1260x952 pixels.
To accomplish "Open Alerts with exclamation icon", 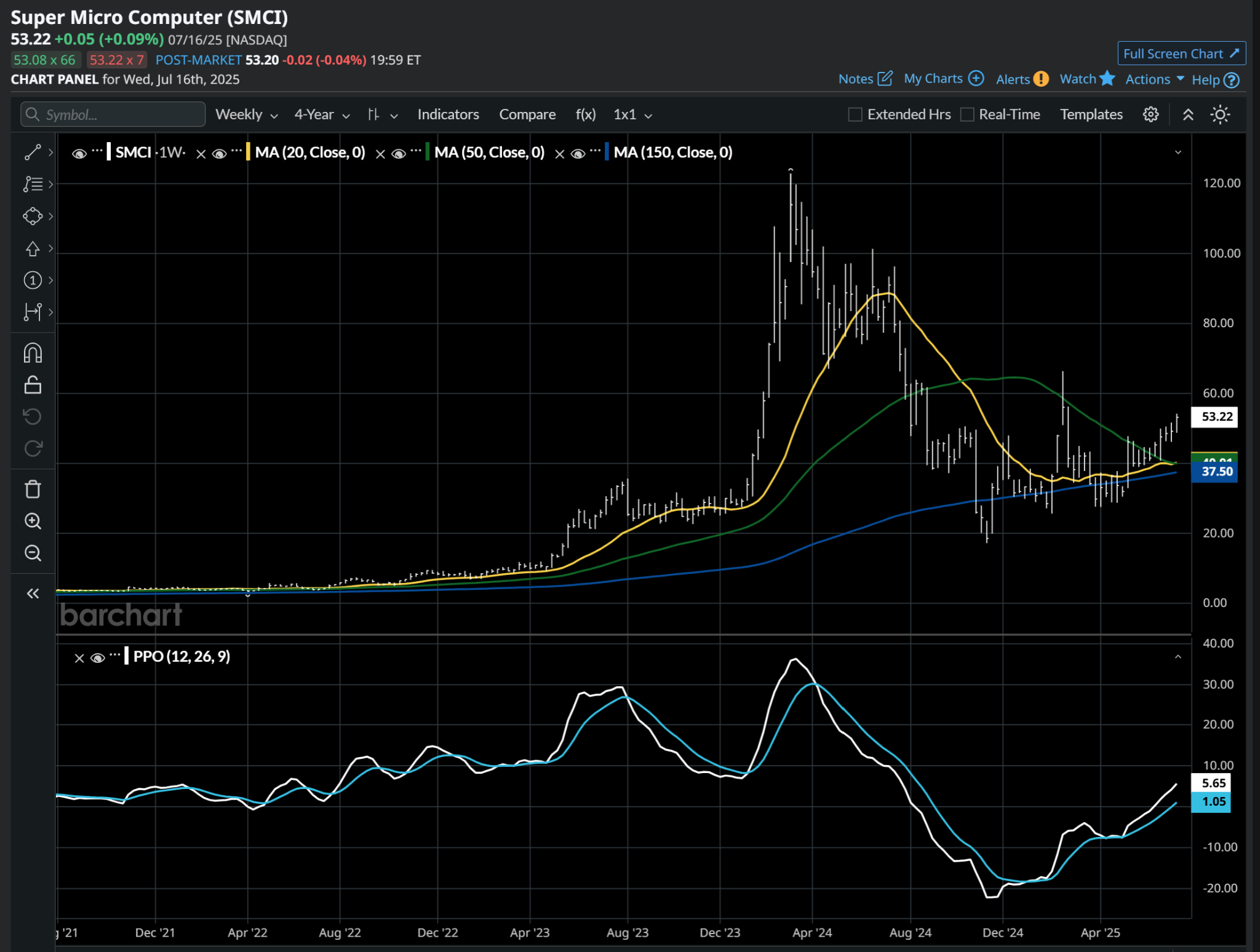I will 1041,79.
